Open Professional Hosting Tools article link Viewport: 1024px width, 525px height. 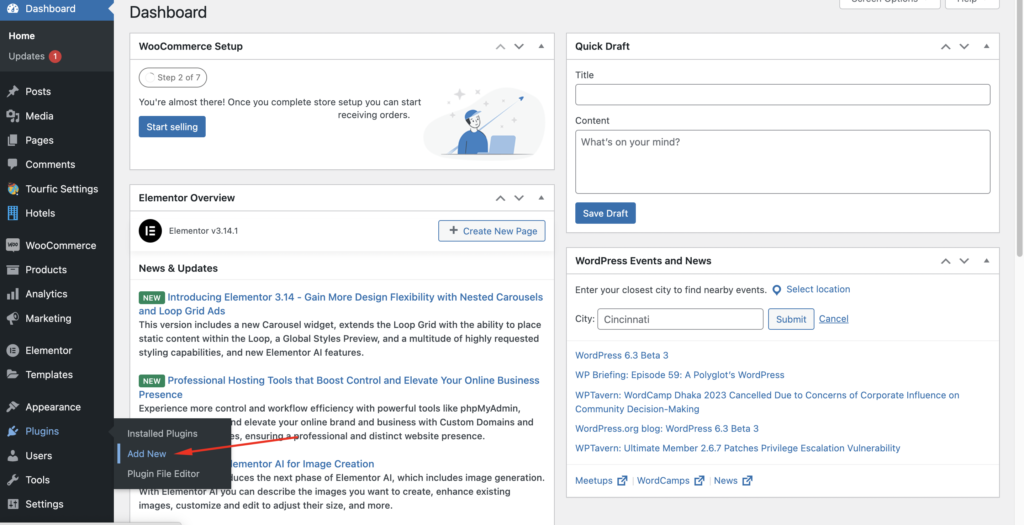(339, 387)
